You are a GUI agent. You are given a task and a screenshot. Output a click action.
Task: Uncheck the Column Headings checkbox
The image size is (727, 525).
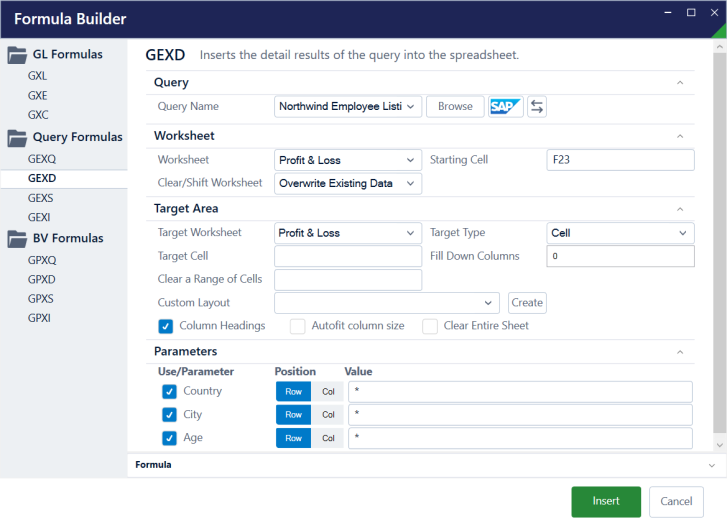point(166,326)
